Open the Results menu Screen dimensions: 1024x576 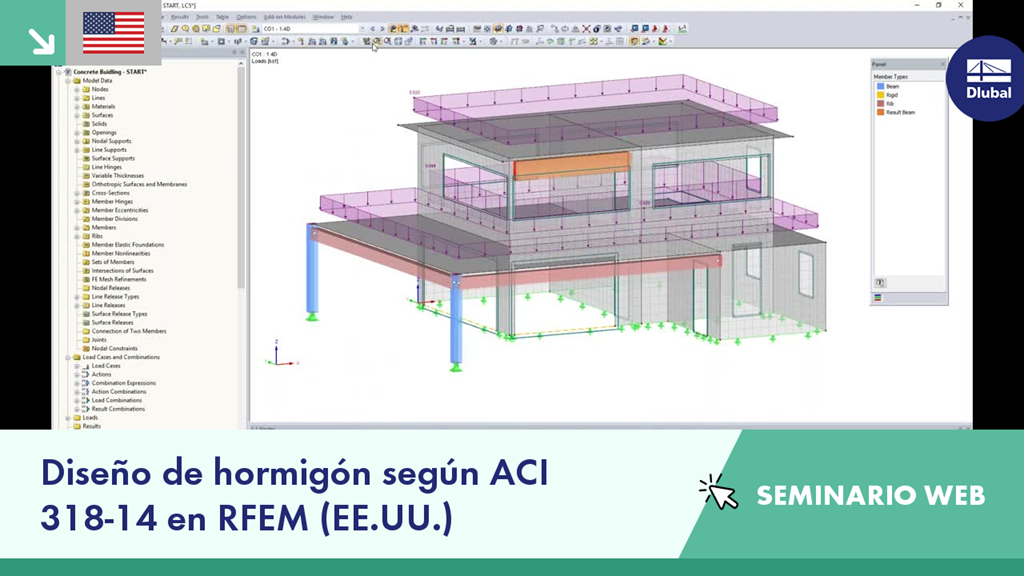(x=180, y=17)
